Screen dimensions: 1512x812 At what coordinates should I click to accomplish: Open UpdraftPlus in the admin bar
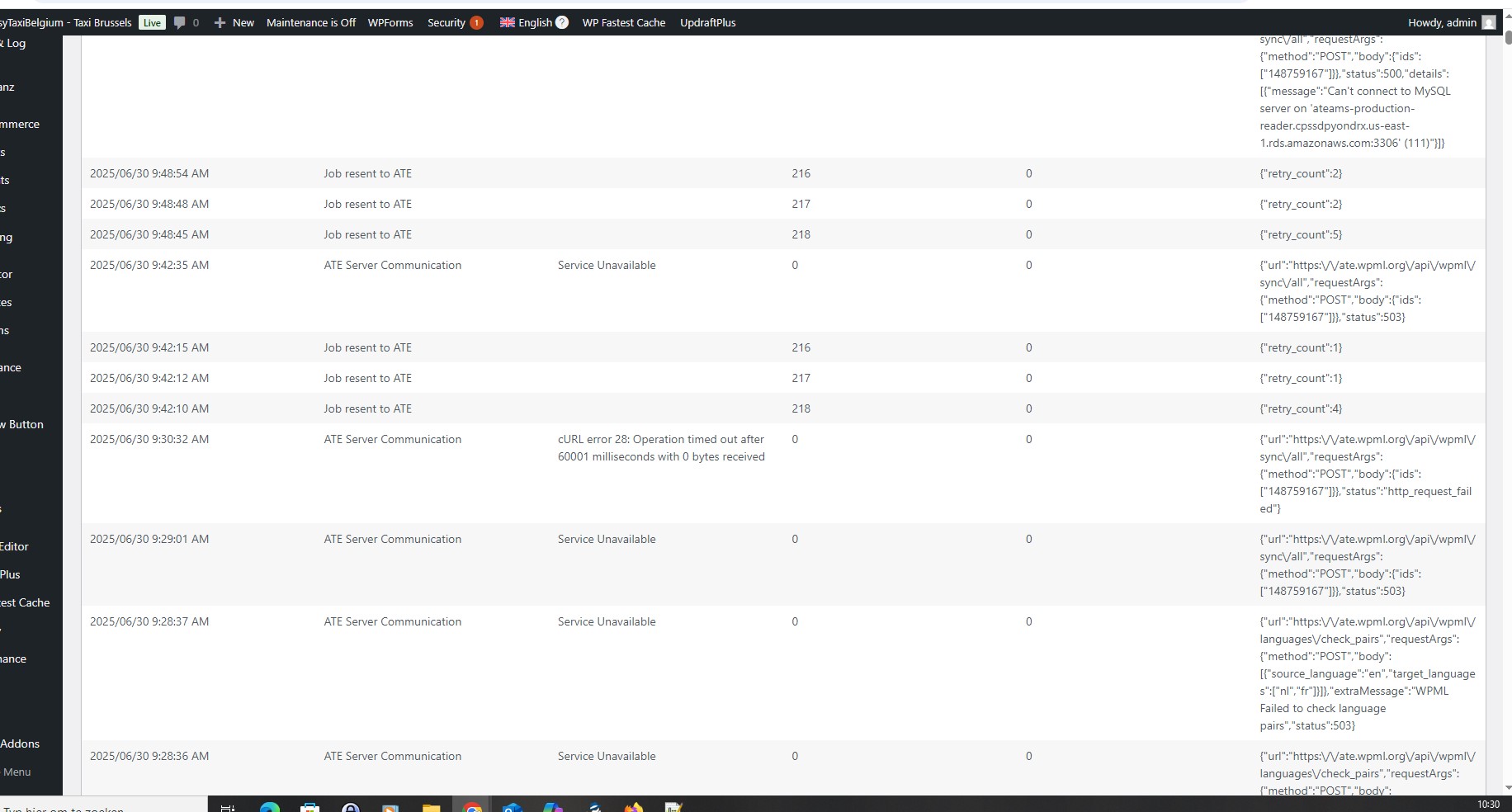[x=707, y=22]
